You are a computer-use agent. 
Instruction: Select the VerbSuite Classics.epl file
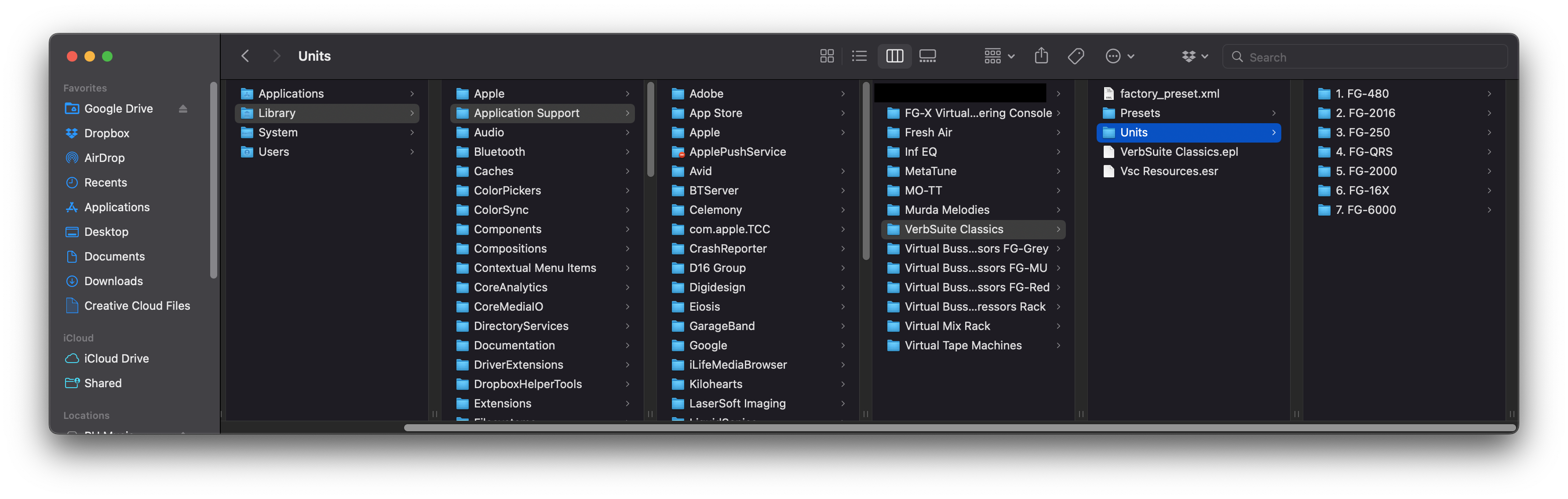[1189, 152]
